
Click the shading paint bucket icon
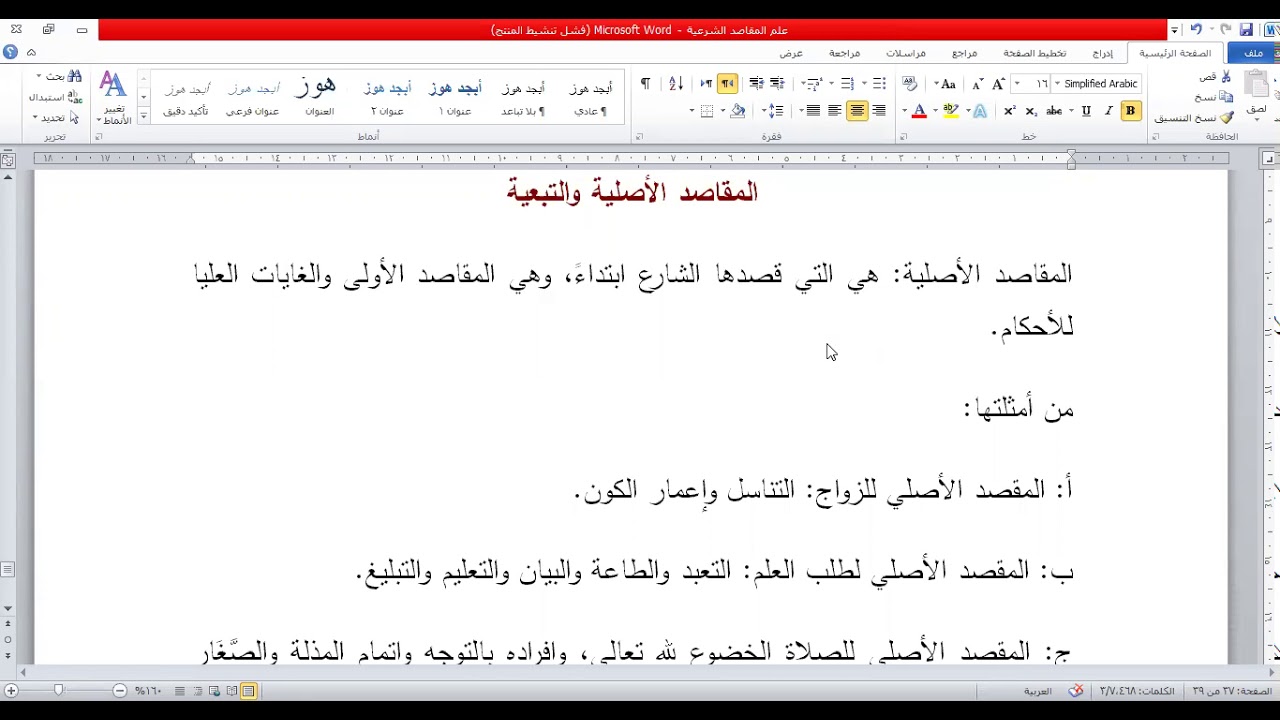coord(738,111)
